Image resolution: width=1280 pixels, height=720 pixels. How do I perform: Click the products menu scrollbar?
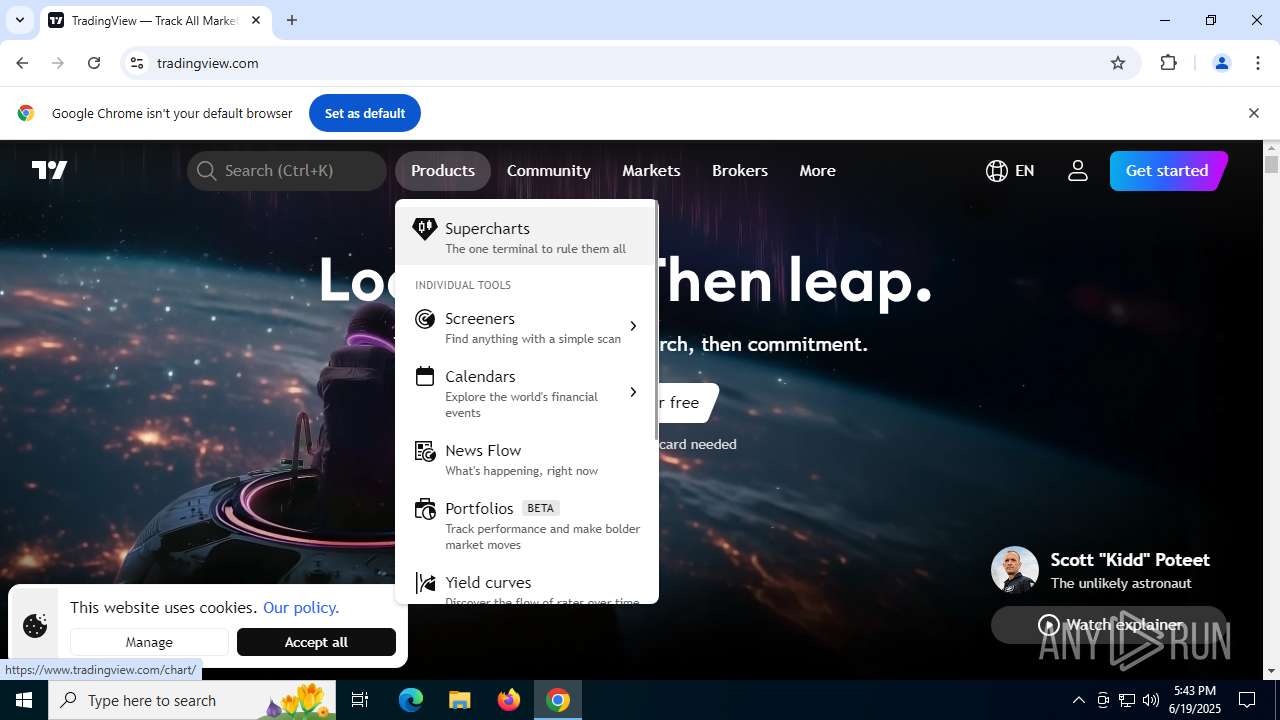656,320
